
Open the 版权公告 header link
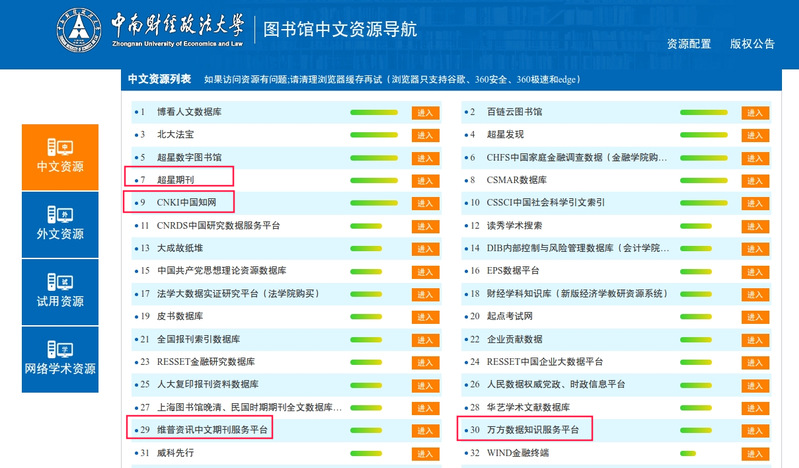click(x=752, y=44)
